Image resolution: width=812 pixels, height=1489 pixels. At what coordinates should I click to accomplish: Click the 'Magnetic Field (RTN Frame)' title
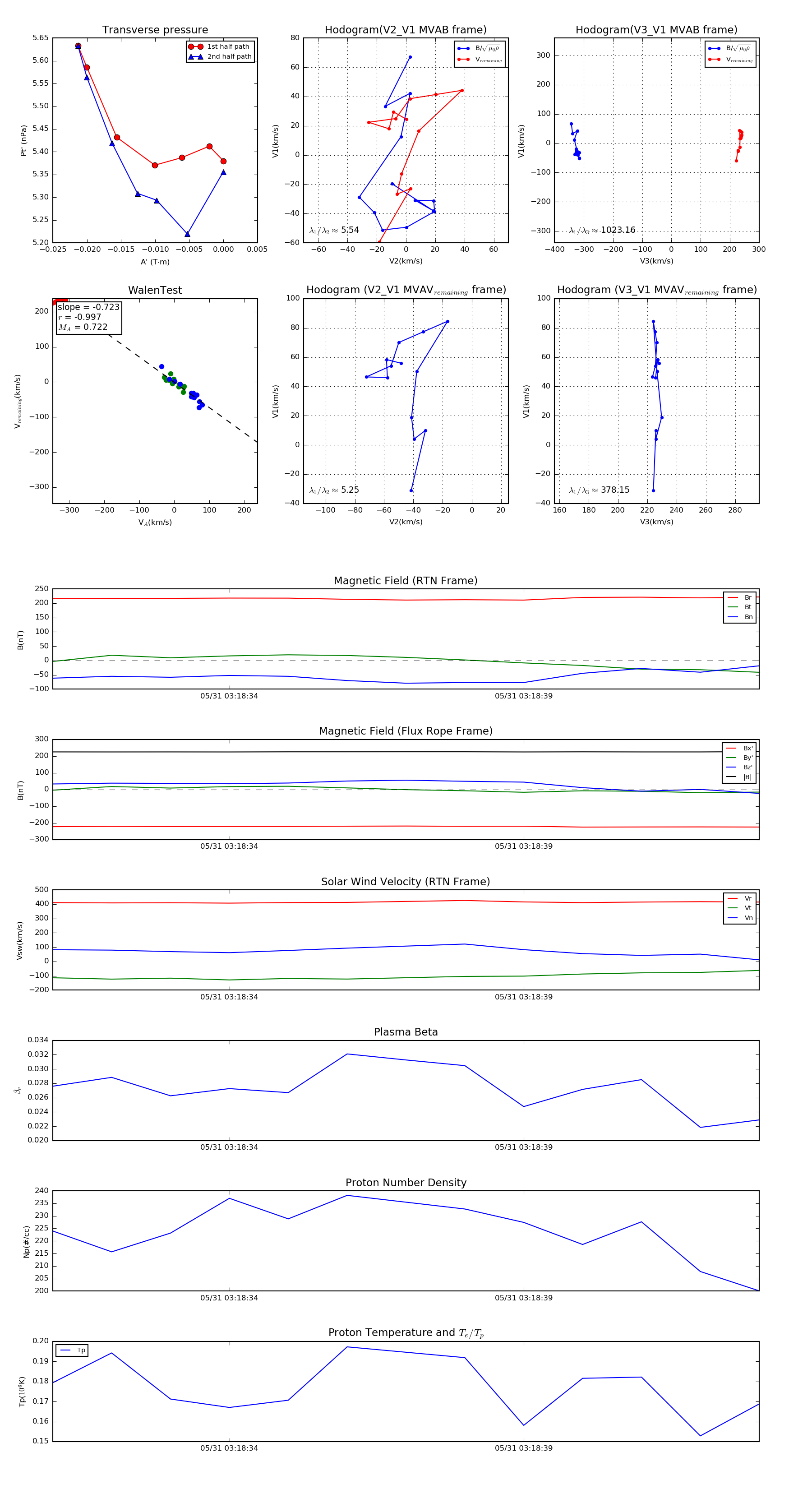[x=406, y=581]
